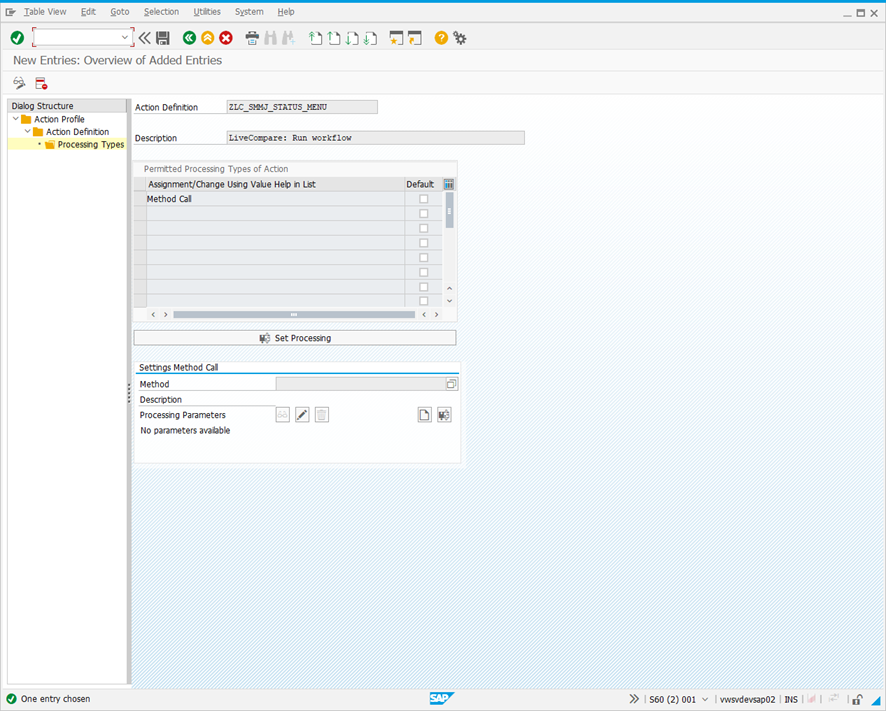Viewport: 886px width, 711px height.
Task: Click the Set Processing button
Action: pos(295,338)
